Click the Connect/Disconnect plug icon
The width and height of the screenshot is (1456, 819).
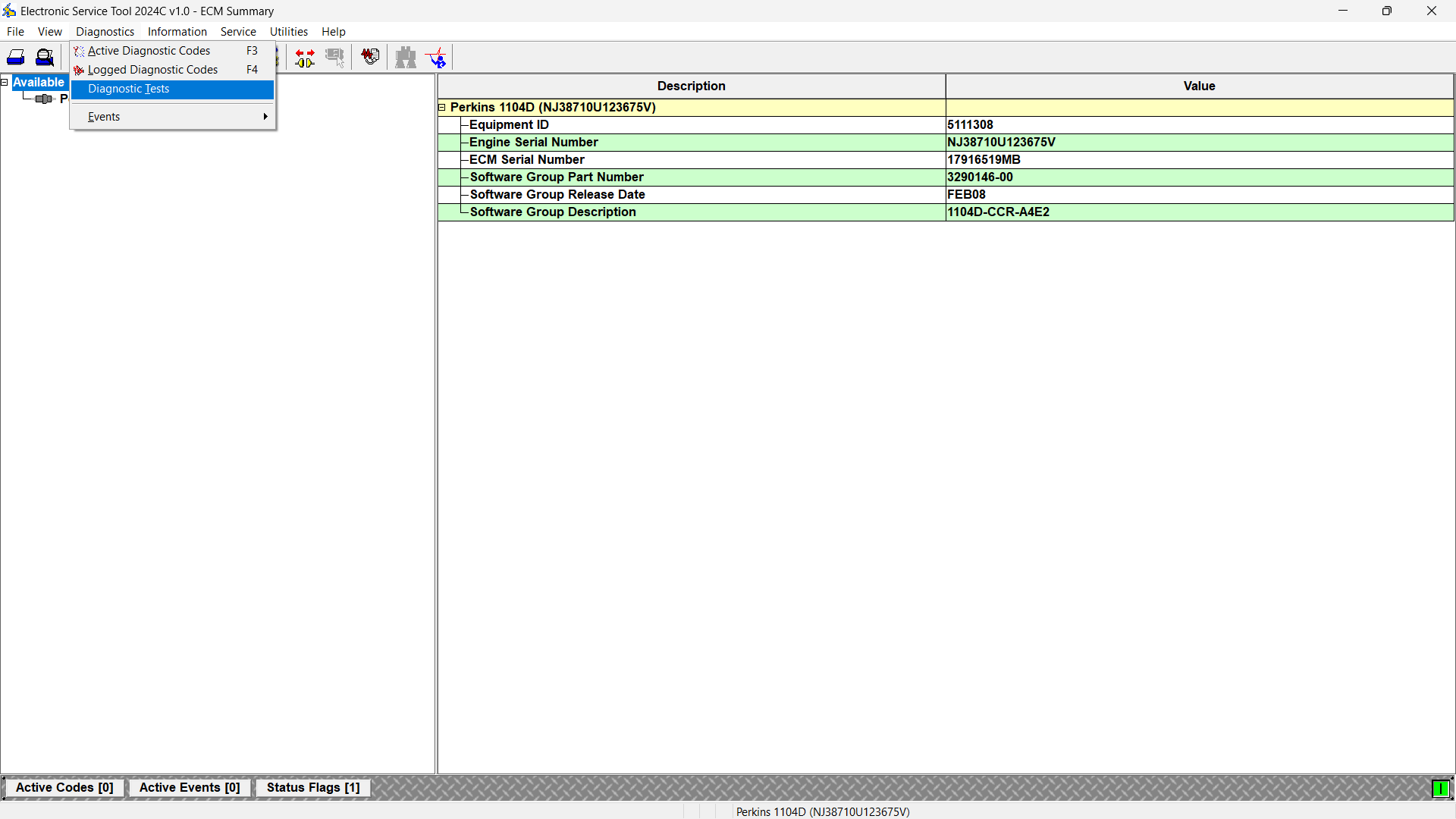[x=305, y=58]
